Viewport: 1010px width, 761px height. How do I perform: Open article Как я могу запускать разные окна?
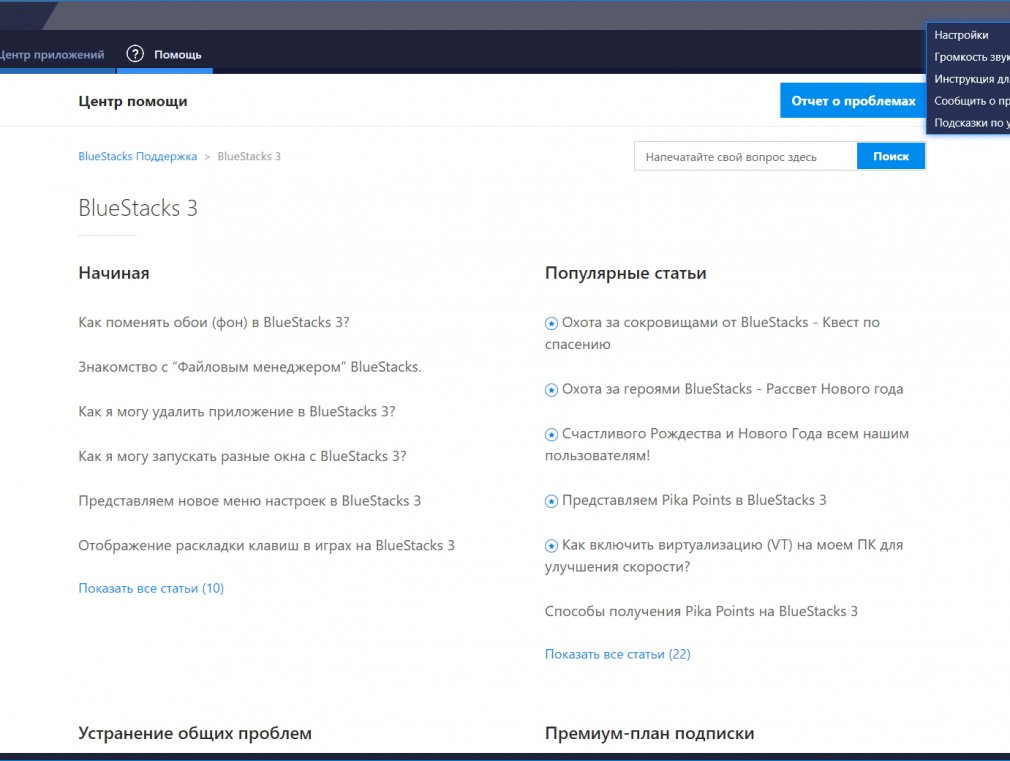click(242, 456)
